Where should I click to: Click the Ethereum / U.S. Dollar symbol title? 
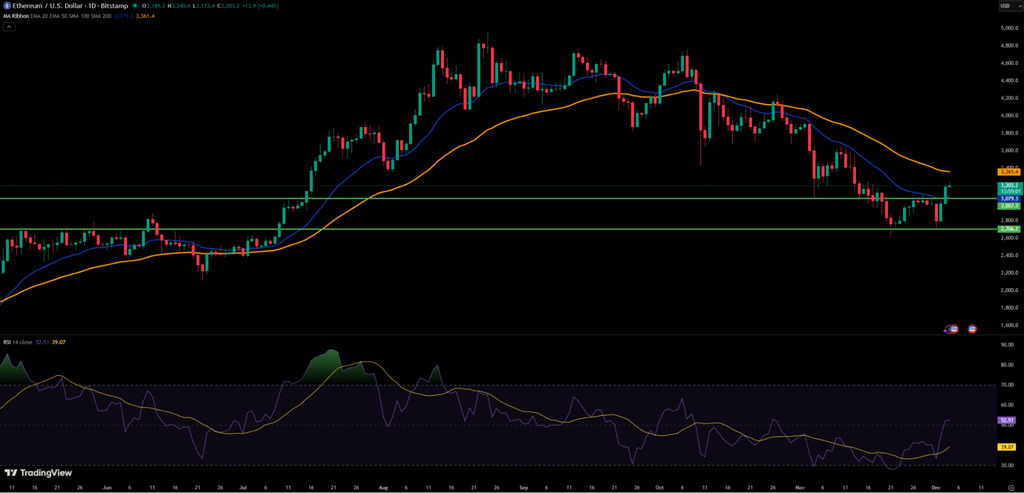(52, 6)
